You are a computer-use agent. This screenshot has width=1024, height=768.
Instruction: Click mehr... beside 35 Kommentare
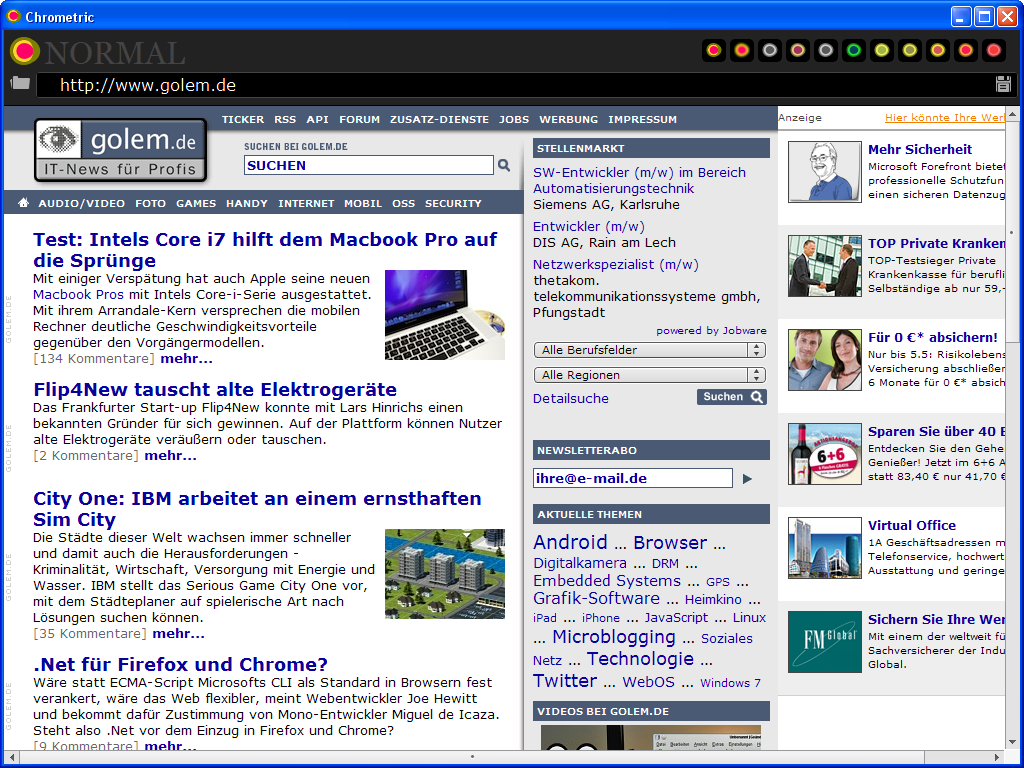tap(178, 633)
